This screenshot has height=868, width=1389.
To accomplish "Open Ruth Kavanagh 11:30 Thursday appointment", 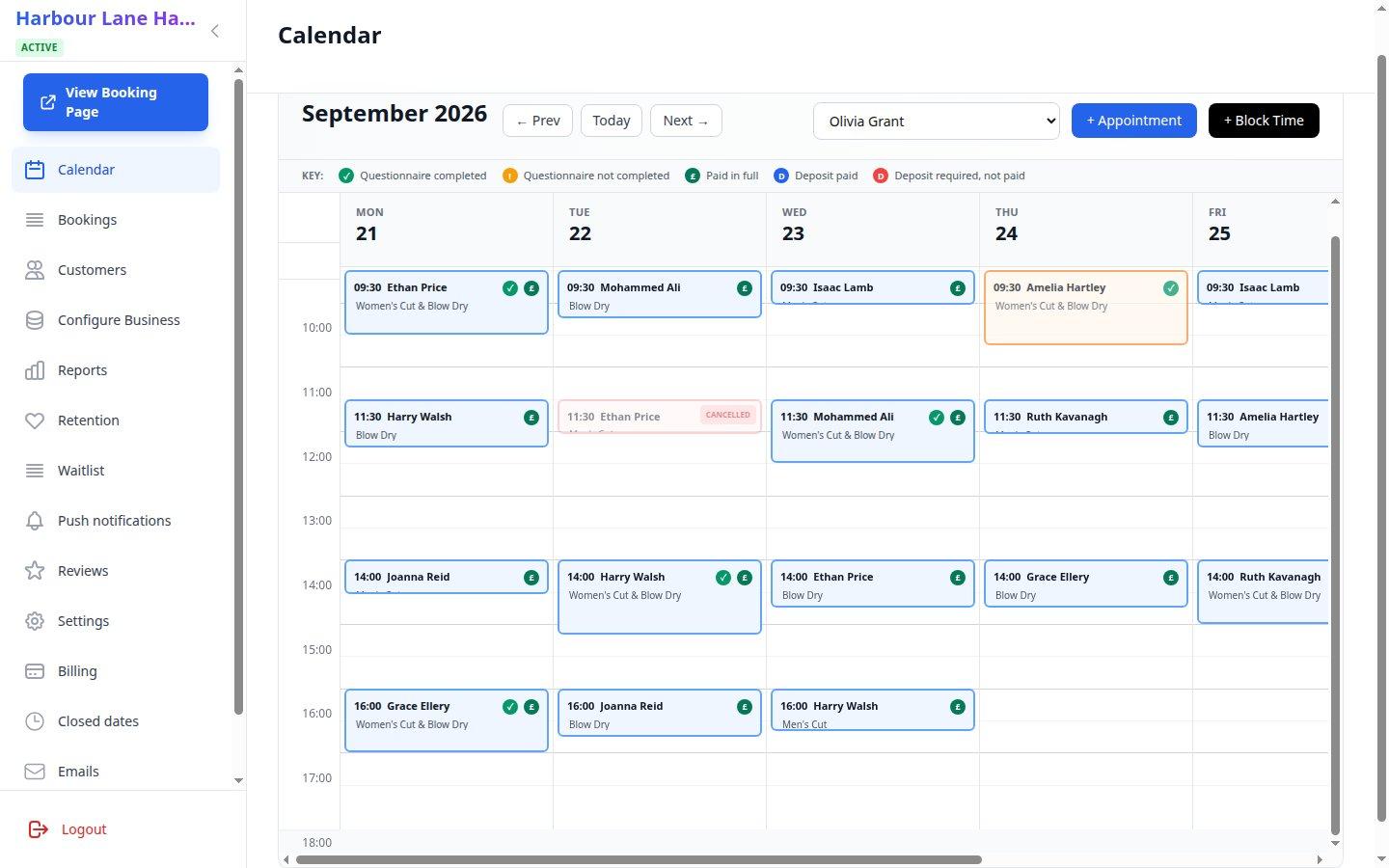I will [x=1086, y=417].
